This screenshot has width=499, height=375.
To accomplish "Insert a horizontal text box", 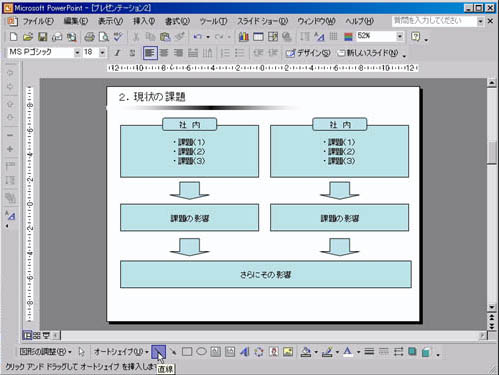I will coord(216,352).
